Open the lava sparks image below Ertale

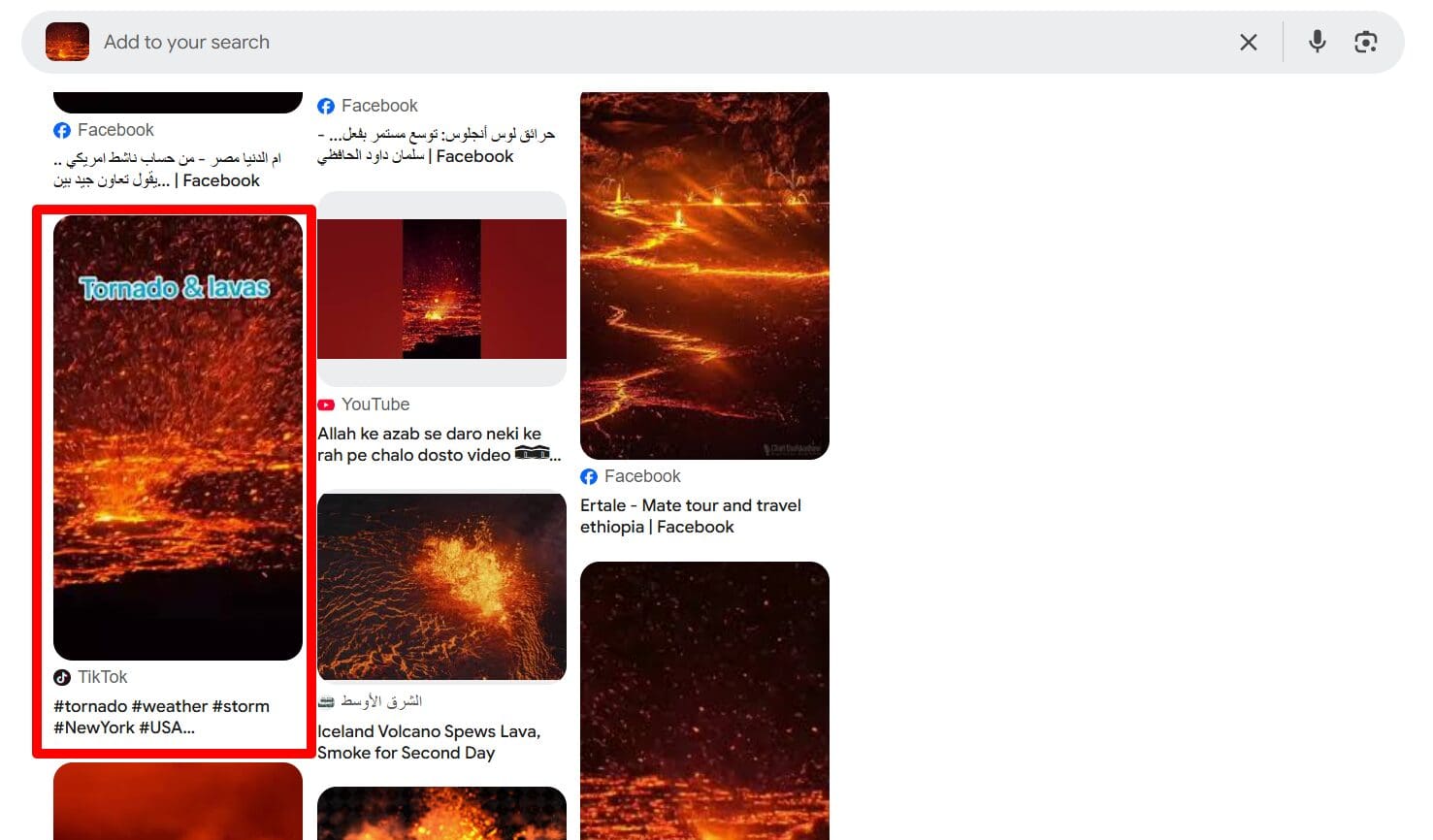704,700
